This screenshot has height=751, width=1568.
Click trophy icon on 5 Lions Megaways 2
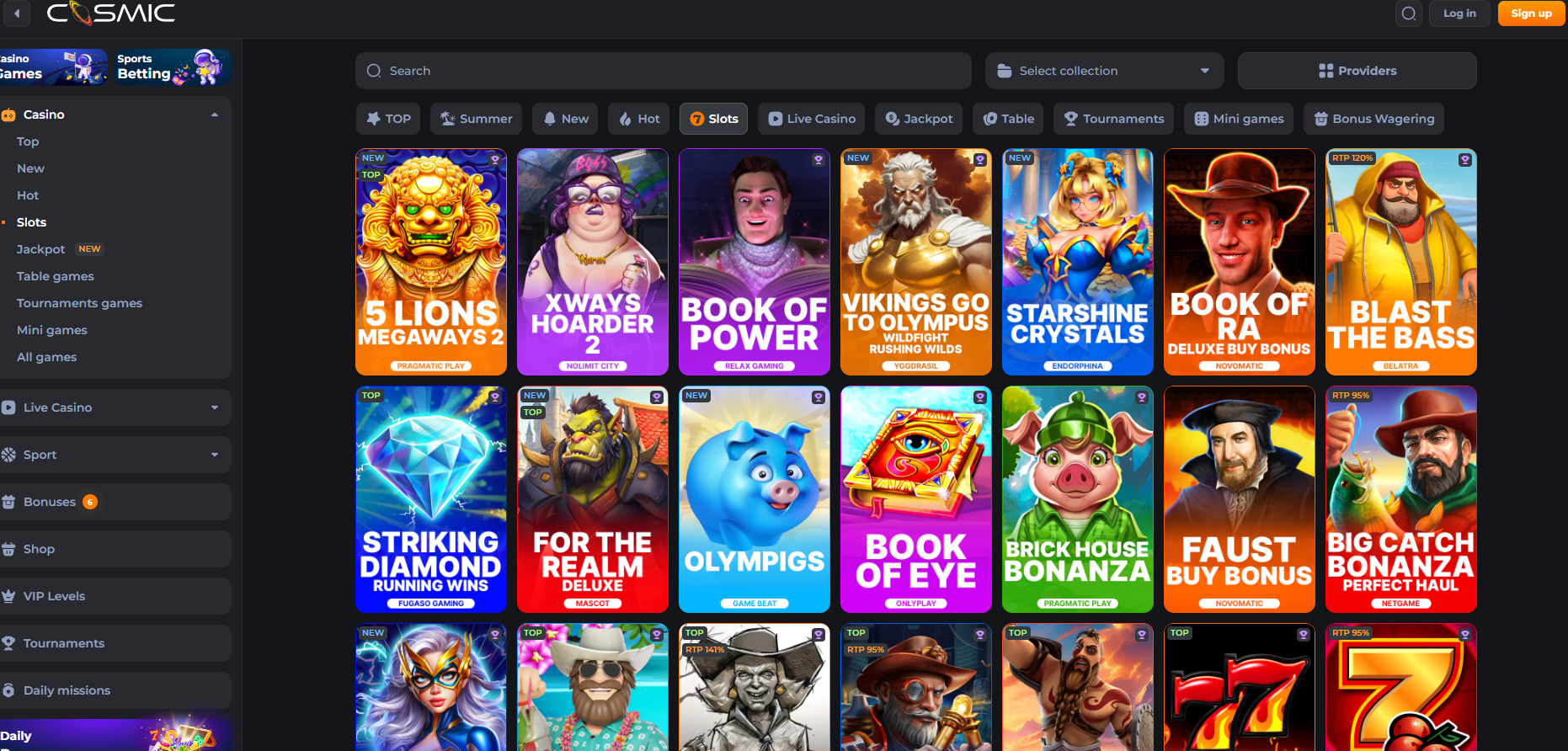pos(495,159)
